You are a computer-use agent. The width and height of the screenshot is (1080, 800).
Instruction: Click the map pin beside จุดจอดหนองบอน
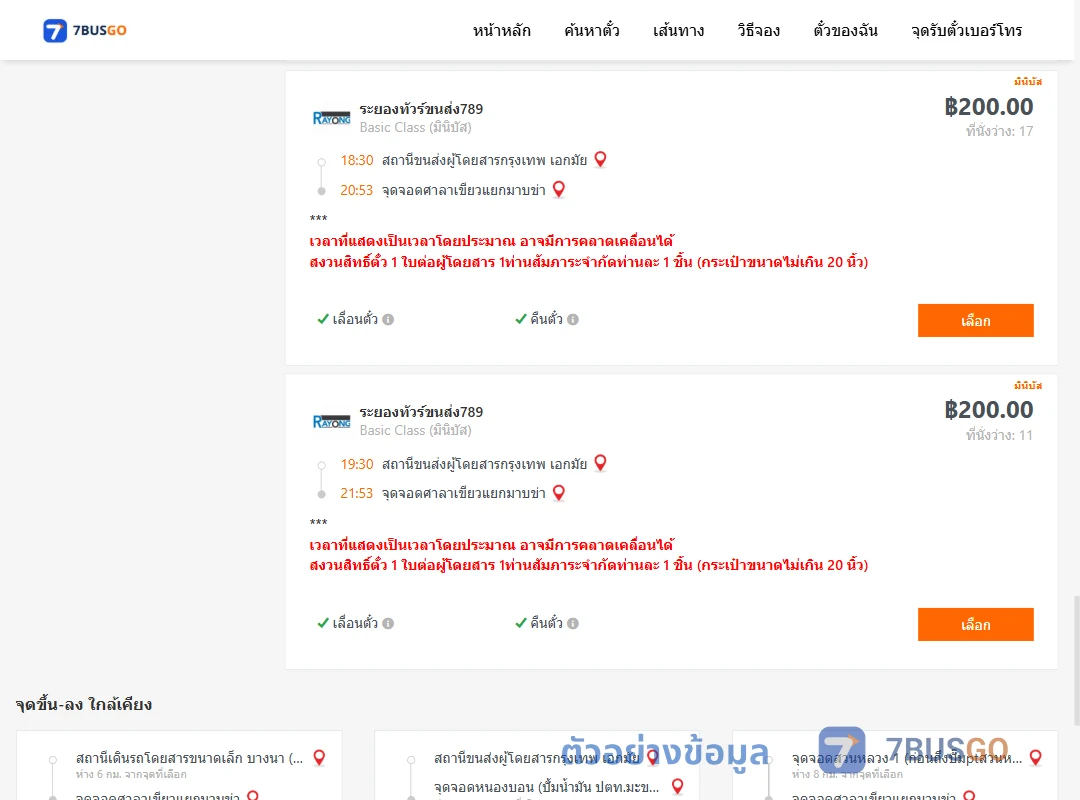[678, 786]
